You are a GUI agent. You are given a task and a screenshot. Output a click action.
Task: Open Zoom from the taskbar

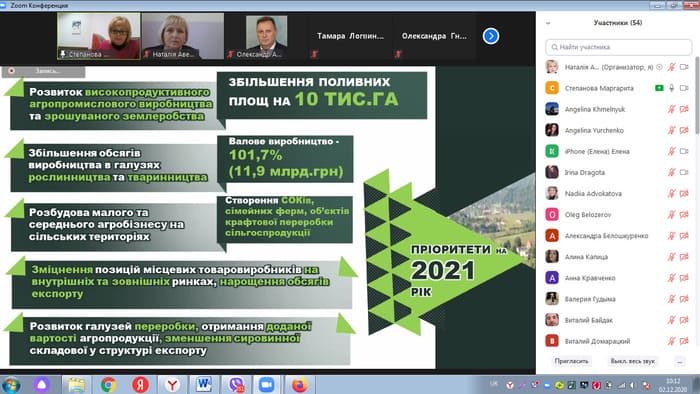(267, 385)
